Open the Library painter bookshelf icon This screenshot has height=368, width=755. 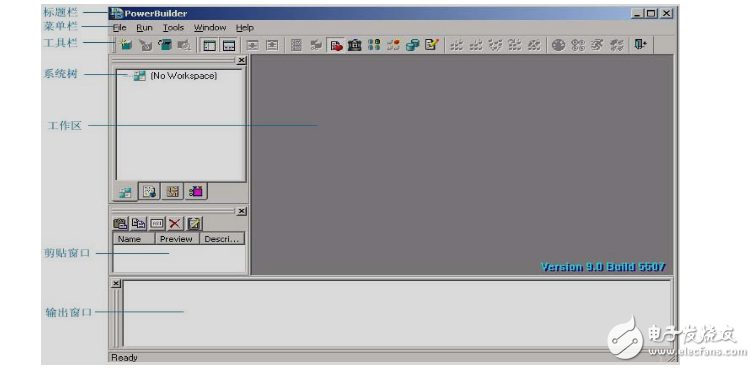click(x=355, y=45)
